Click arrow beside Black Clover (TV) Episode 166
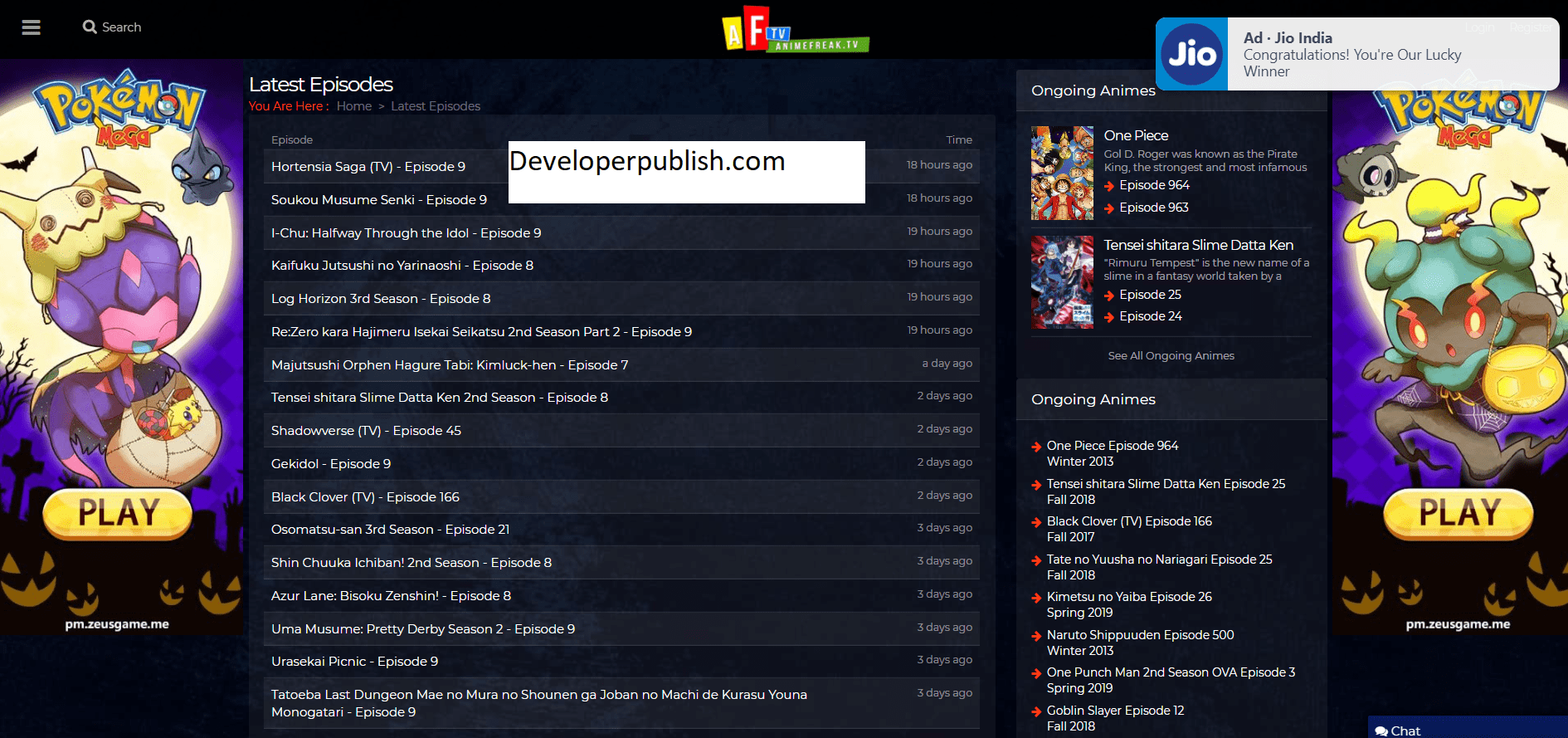Viewport: 1568px width, 738px height. pos(1036,522)
